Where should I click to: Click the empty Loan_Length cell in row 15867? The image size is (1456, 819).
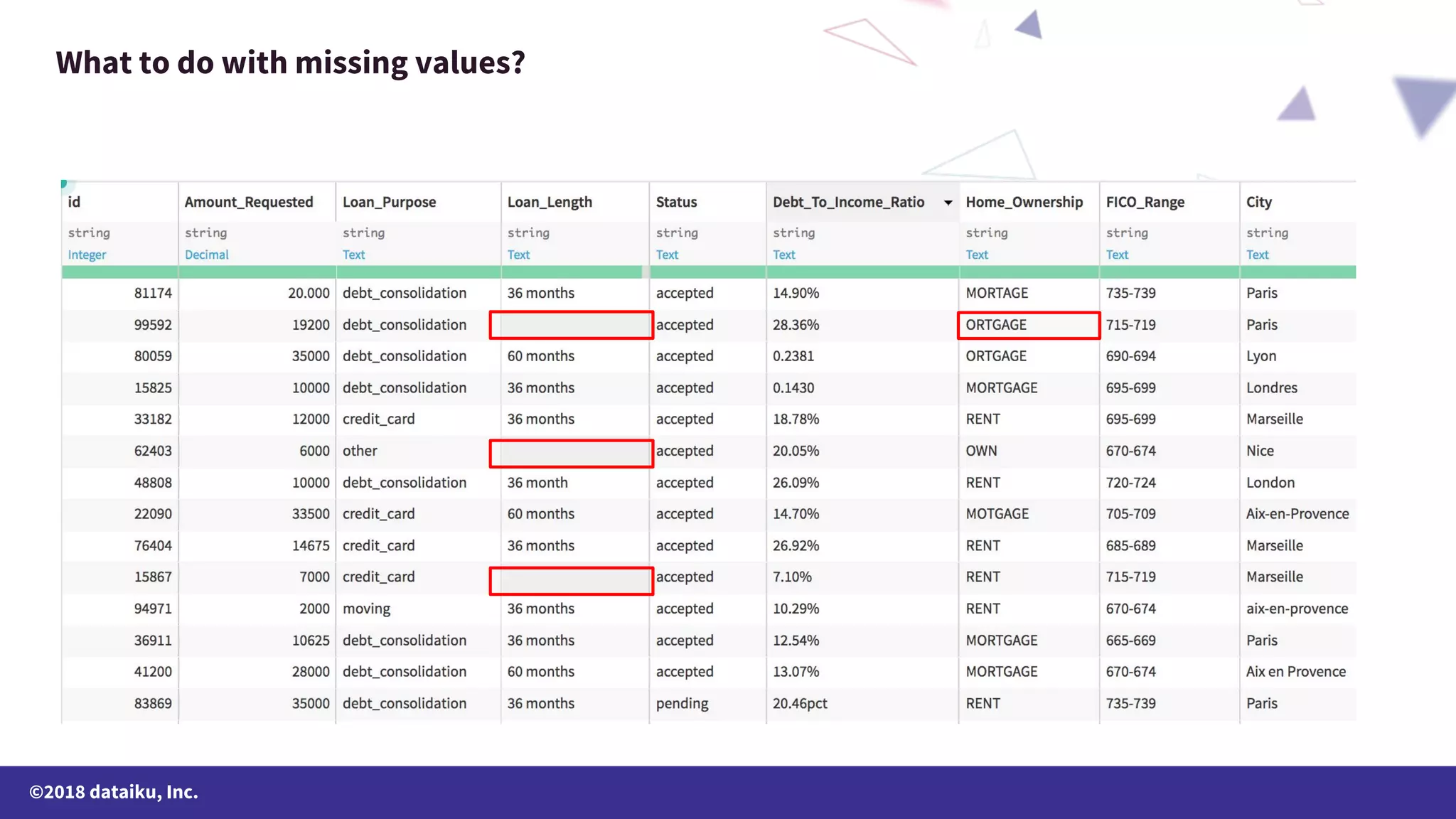coord(572,580)
